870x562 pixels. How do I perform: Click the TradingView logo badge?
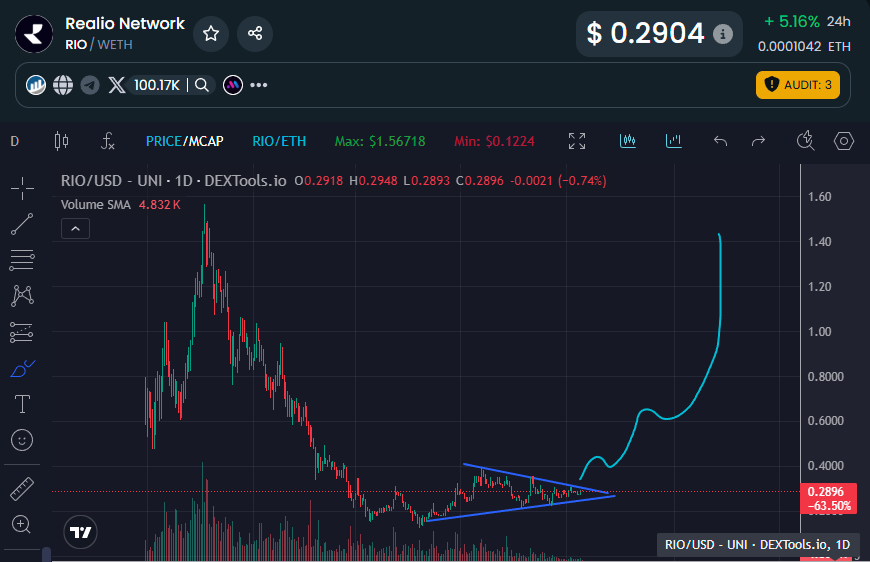[x=80, y=532]
